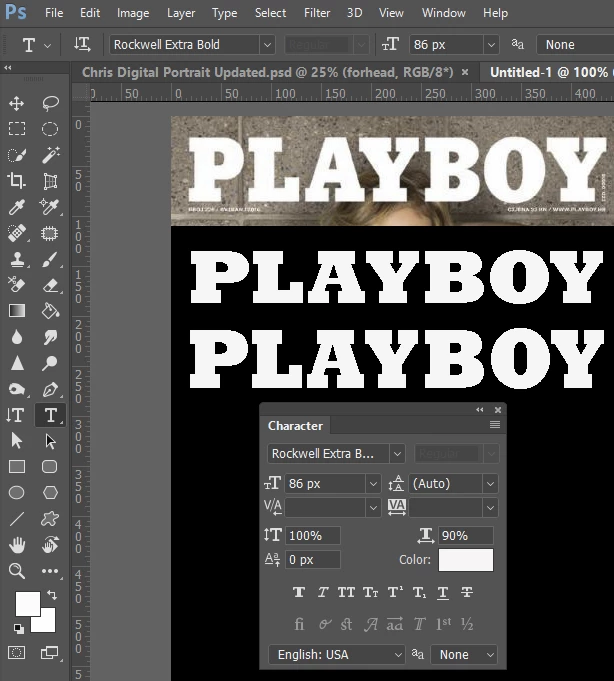Select the Patch tool
Viewport: 614px width, 681px height.
click(50, 233)
